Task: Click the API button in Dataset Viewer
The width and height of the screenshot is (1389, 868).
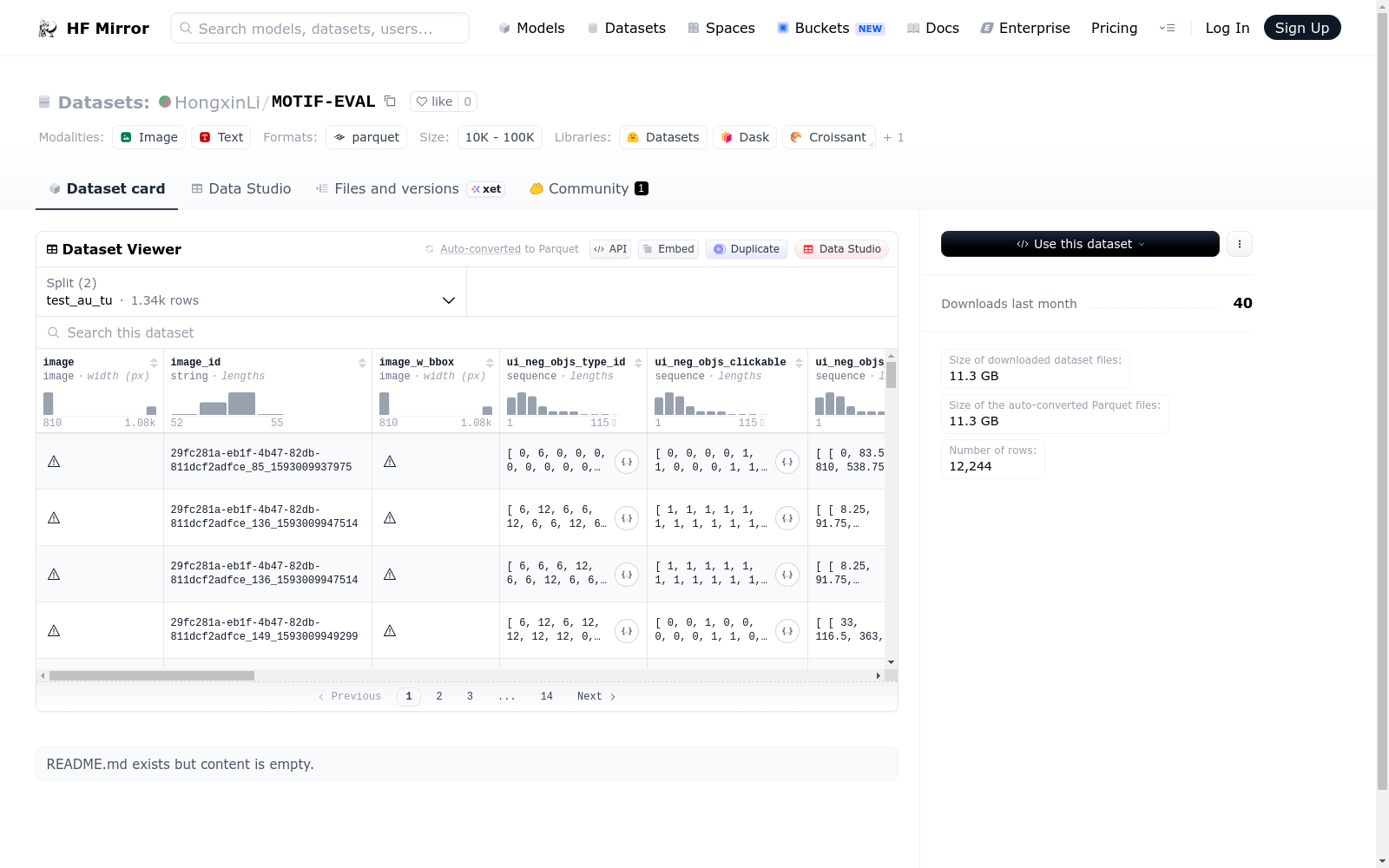Action: (x=610, y=249)
